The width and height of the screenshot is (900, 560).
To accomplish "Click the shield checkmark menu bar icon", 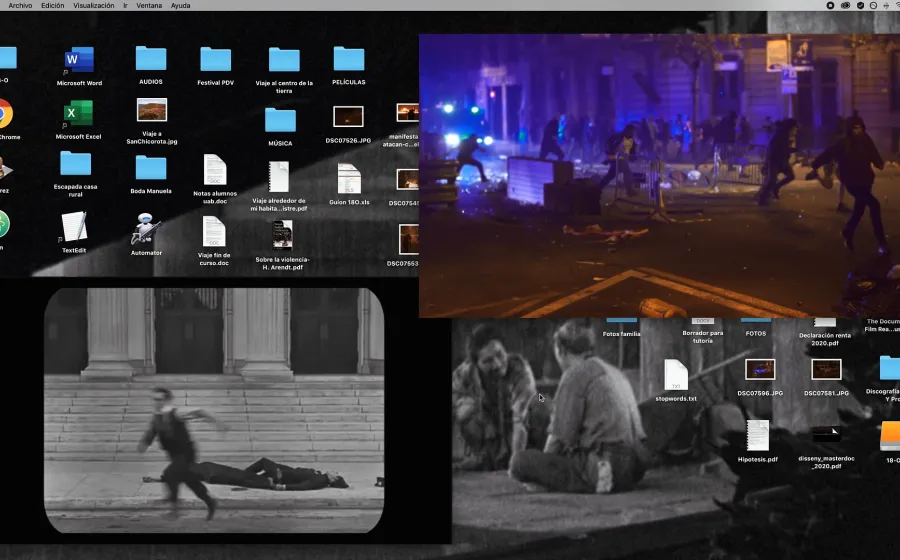I will [860, 5].
